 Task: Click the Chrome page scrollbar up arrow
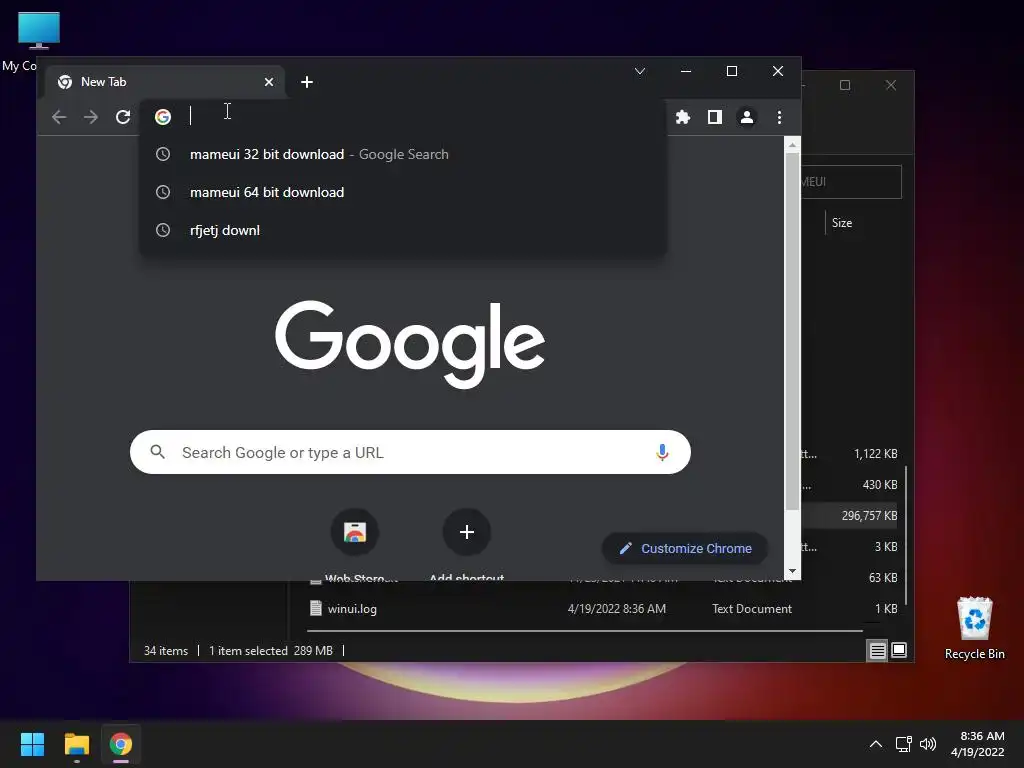(792, 145)
